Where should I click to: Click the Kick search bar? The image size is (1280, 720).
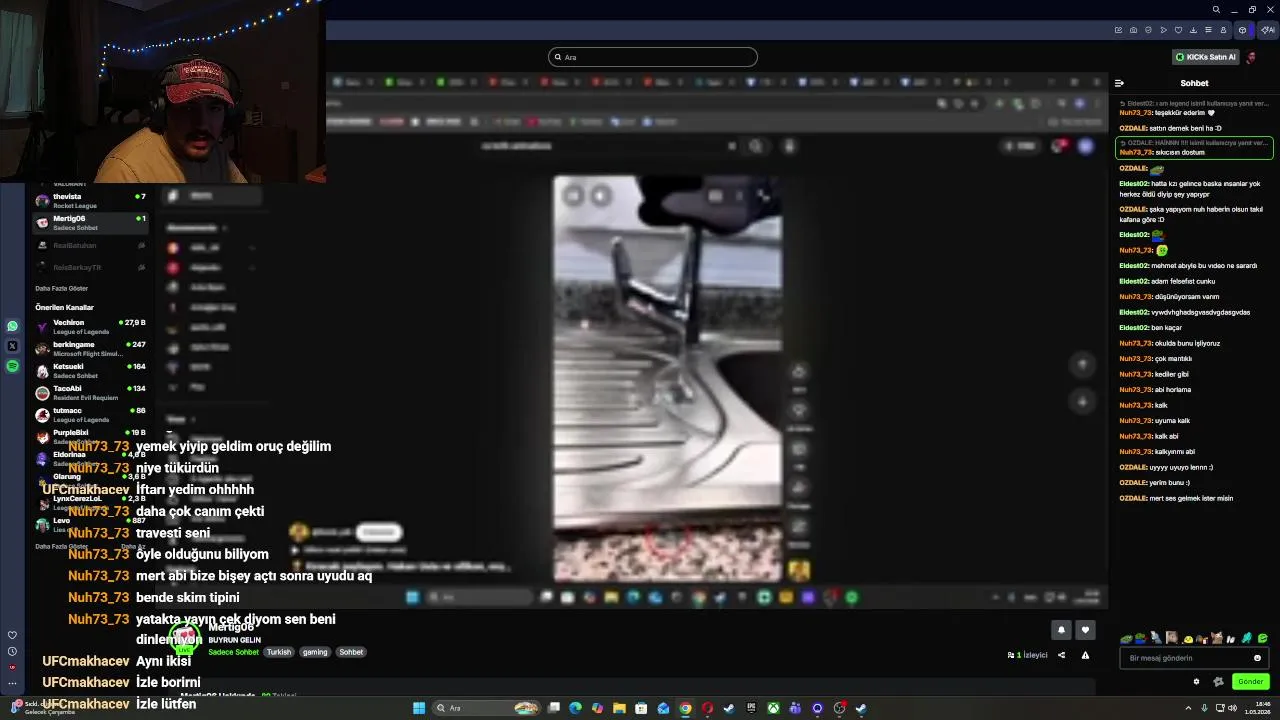coord(652,57)
